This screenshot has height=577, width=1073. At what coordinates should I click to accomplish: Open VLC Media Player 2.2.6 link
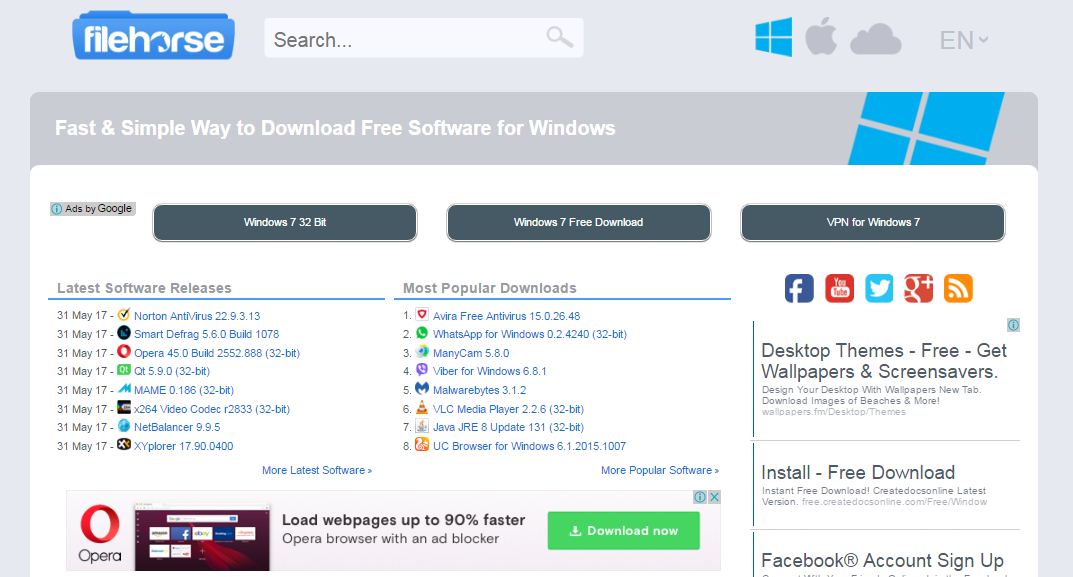coord(508,409)
